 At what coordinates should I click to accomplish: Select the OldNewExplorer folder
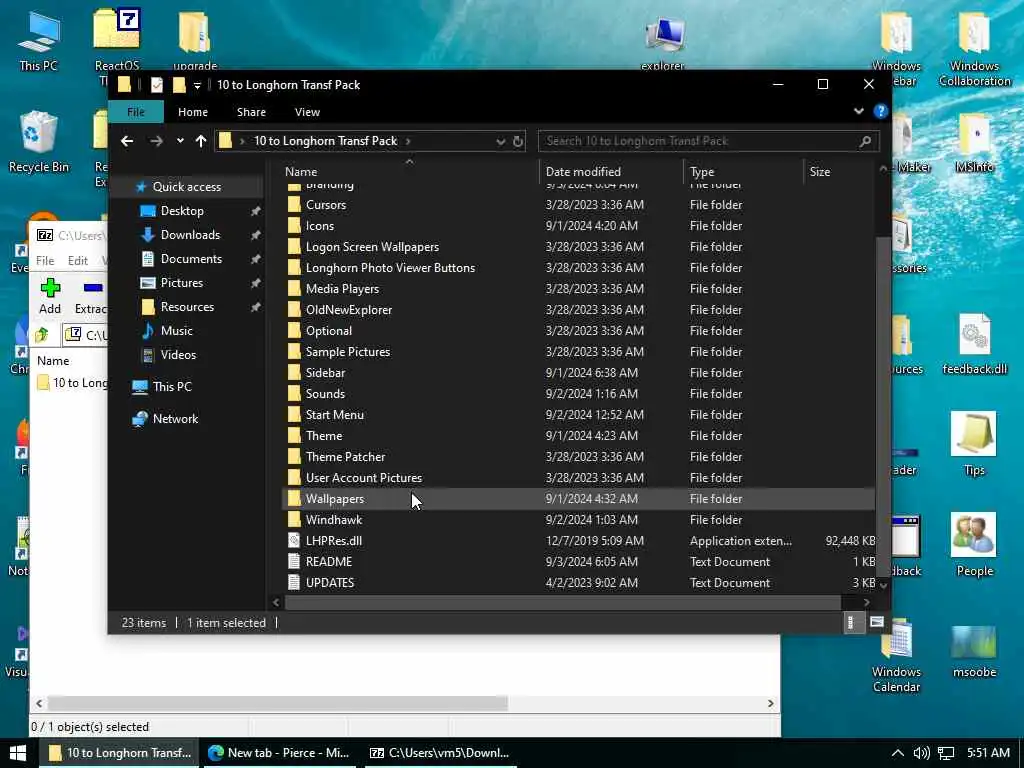(349, 310)
